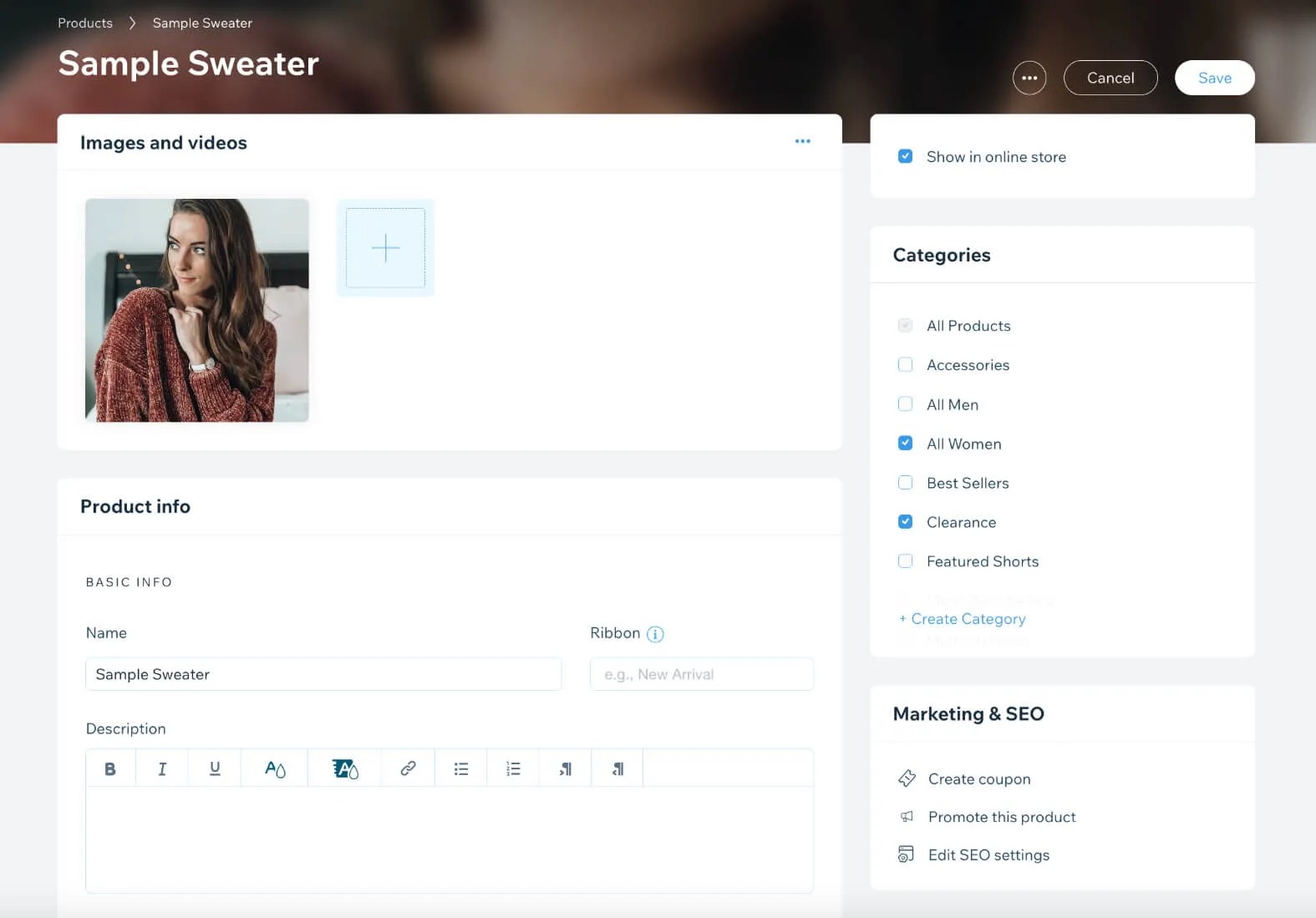Check the Featured Shorts category
The image size is (1316, 918).
click(905, 560)
